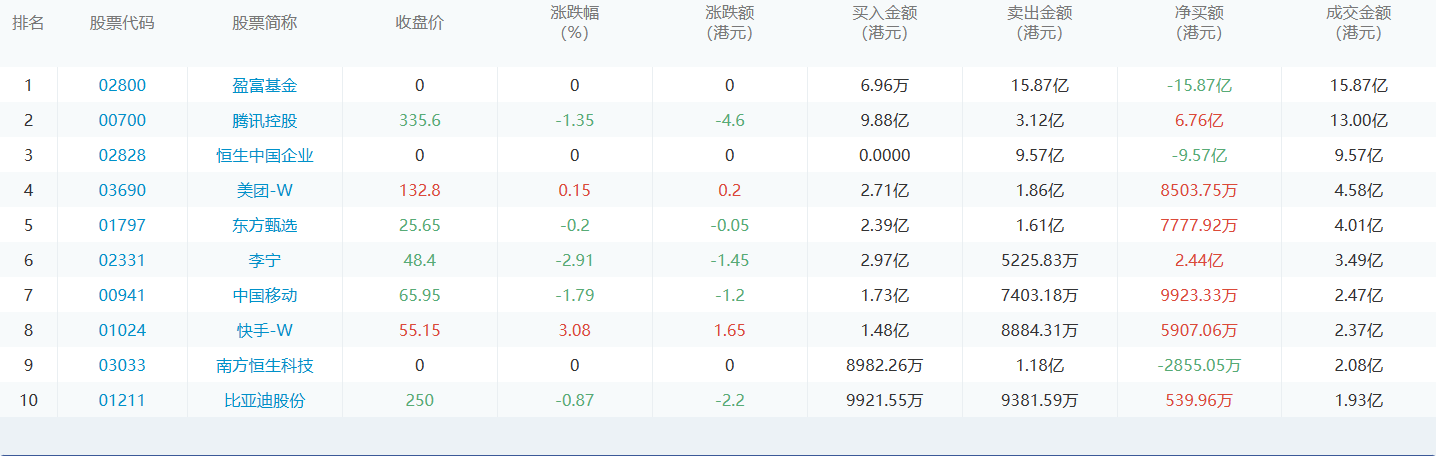Click the 收盘价 column header
Viewport: 1436px width, 456px height.
(x=419, y=23)
